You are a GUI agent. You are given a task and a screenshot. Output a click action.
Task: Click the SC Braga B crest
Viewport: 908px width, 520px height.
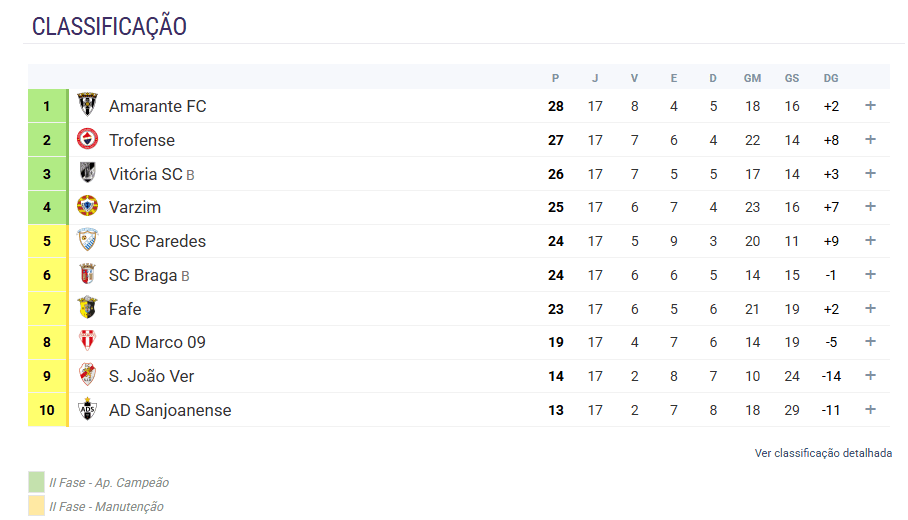tap(88, 275)
